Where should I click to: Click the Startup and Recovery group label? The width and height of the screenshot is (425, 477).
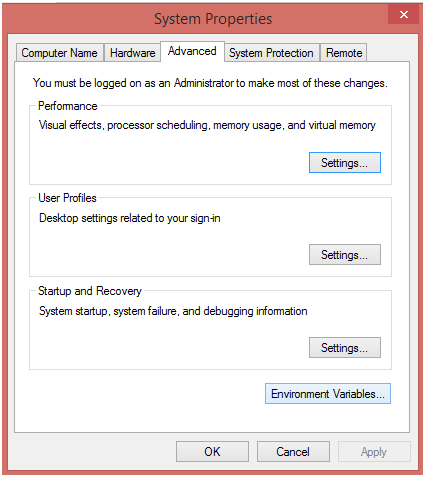tap(90, 291)
